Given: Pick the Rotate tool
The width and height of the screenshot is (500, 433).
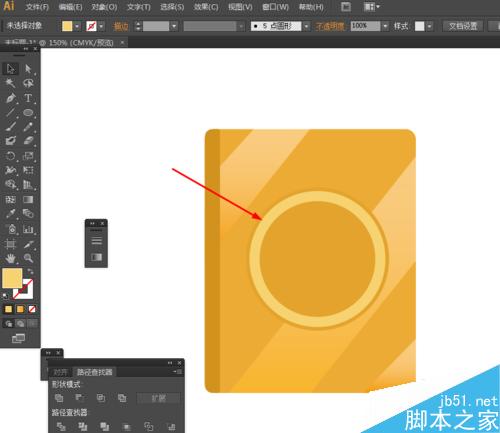Looking at the screenshot, I should (10, 156).
